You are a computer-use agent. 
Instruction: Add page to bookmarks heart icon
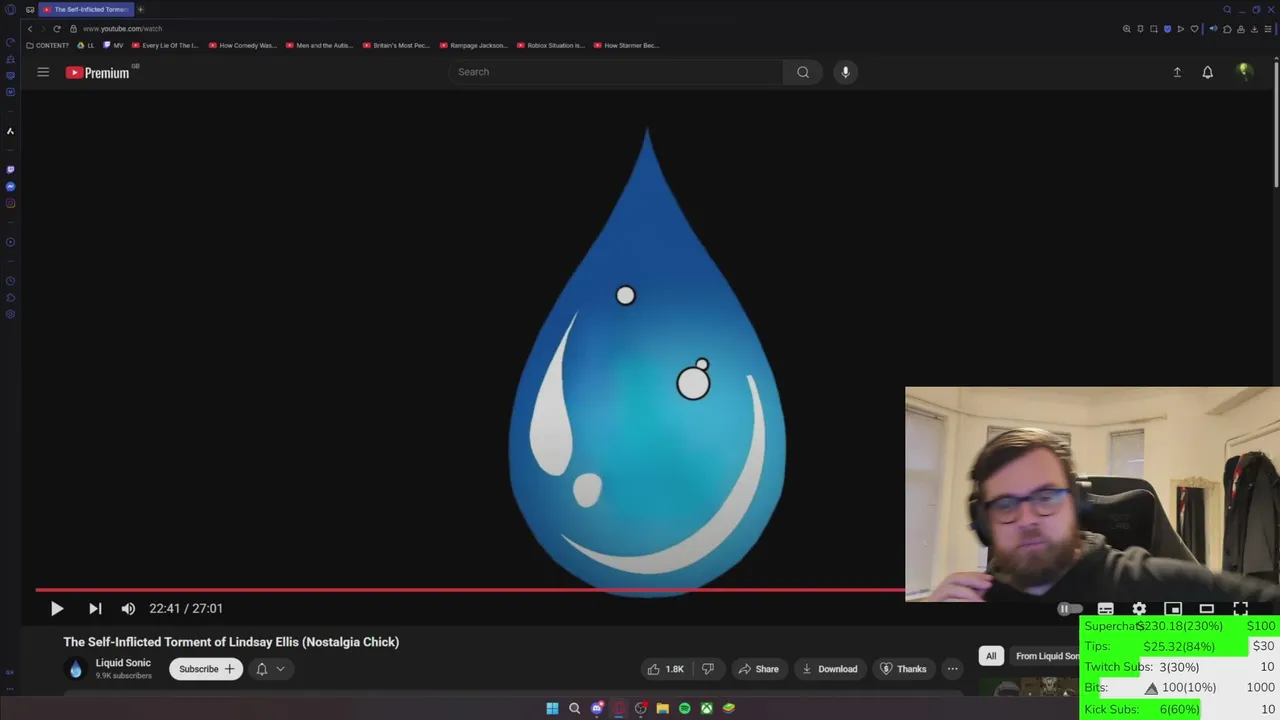(1194, 29)
